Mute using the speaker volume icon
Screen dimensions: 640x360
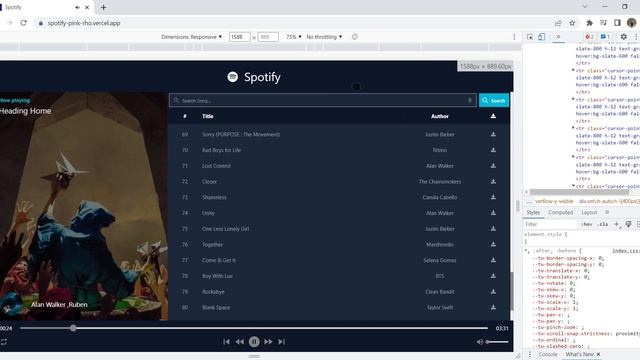click(480, 342)
